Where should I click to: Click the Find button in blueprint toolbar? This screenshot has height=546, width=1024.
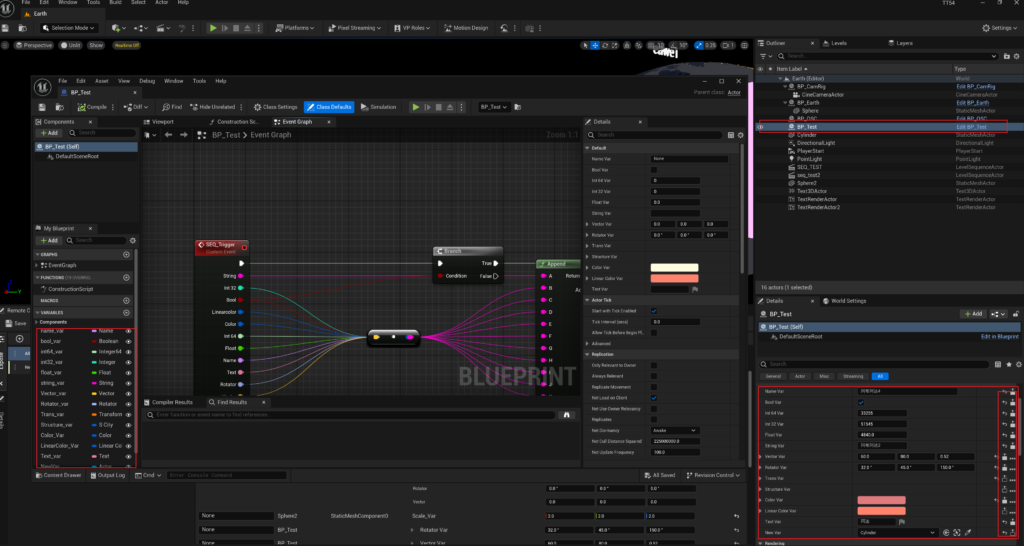click(x=172, y=107)
